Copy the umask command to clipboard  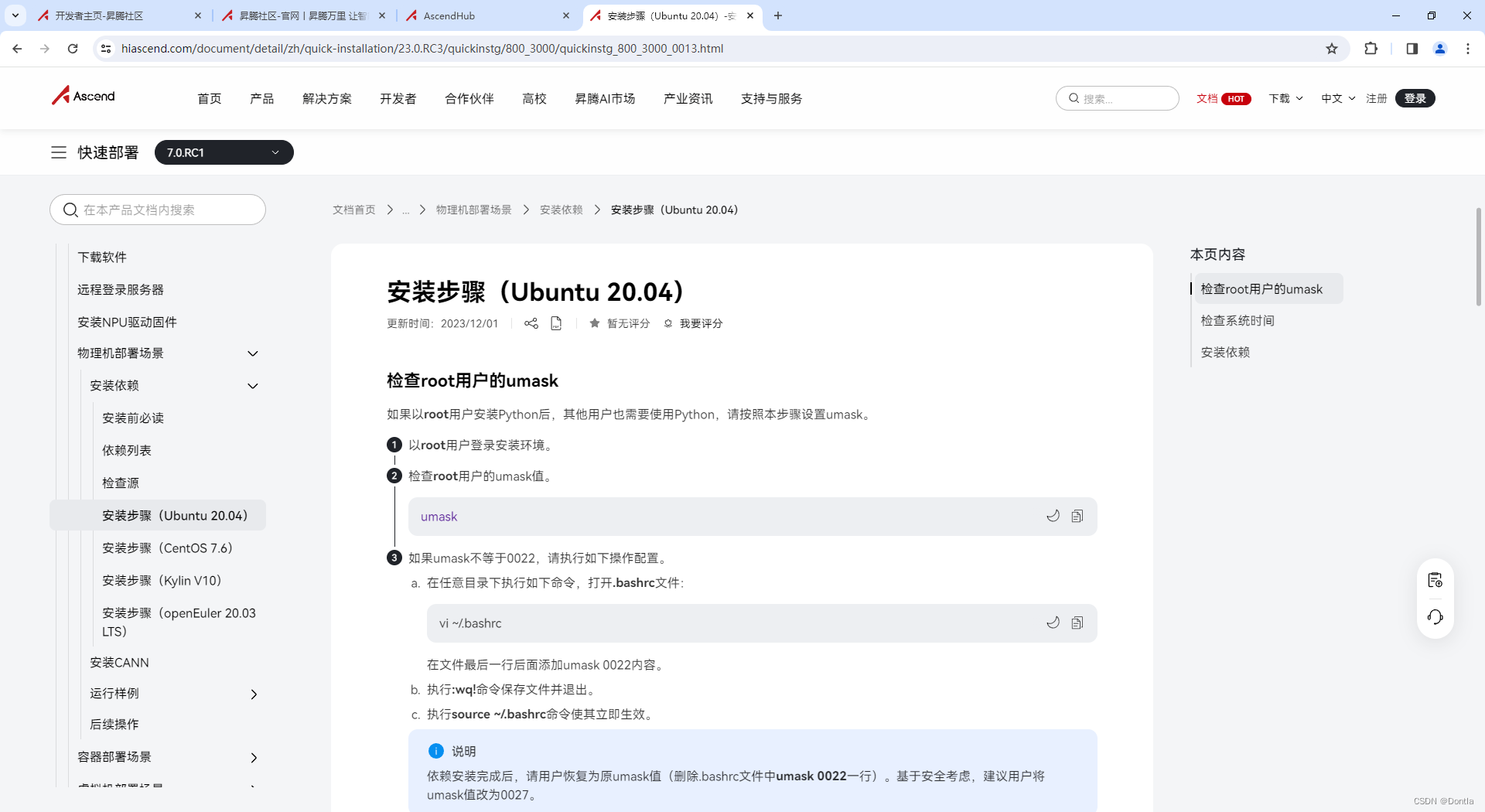(1077, 516)
